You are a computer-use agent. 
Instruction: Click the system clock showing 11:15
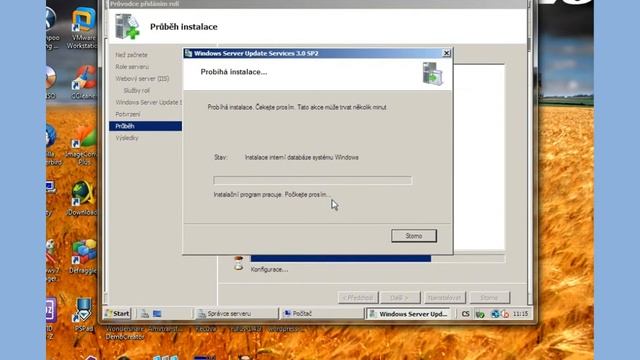[520, 313]
